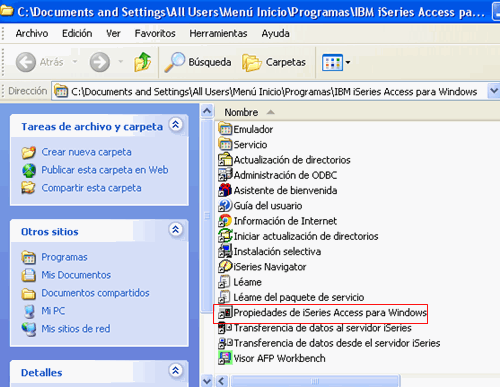Open the Atrás history dropdown arrow

pyautogui.click(x=75, y=62)
